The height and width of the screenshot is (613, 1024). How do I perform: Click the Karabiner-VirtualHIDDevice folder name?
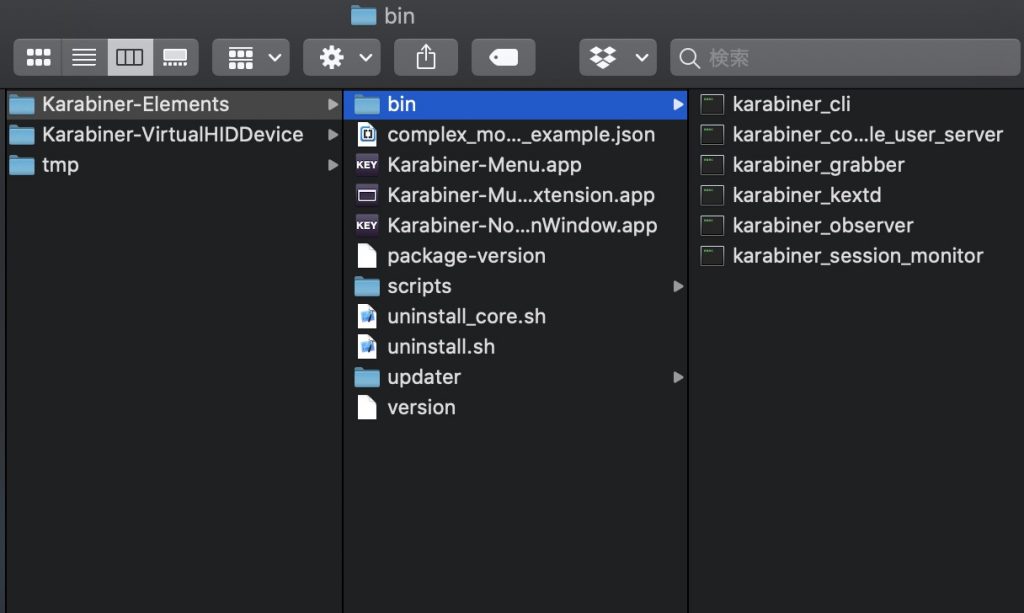tap(173, 134)
